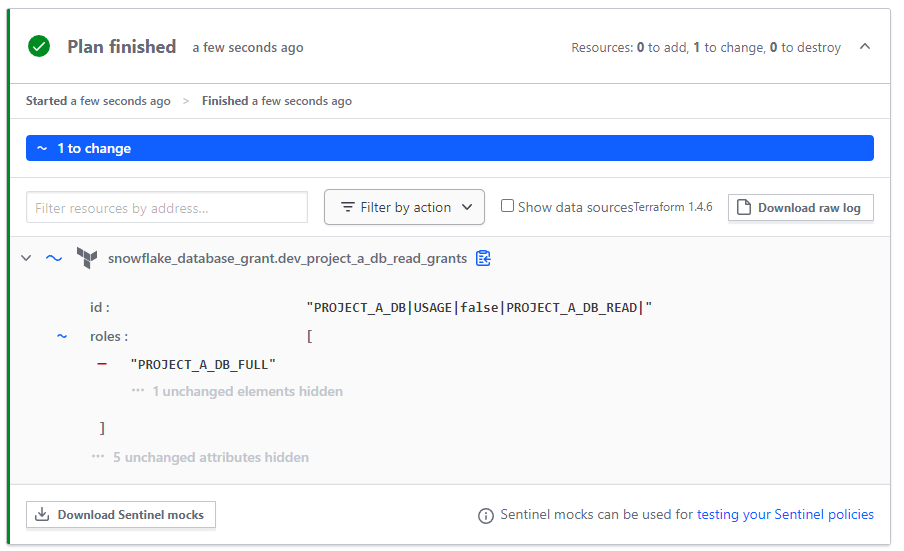Click the red minus icon by PROJECT_A_DB_FULL
The image size is (904, 551).
(102, 364)
